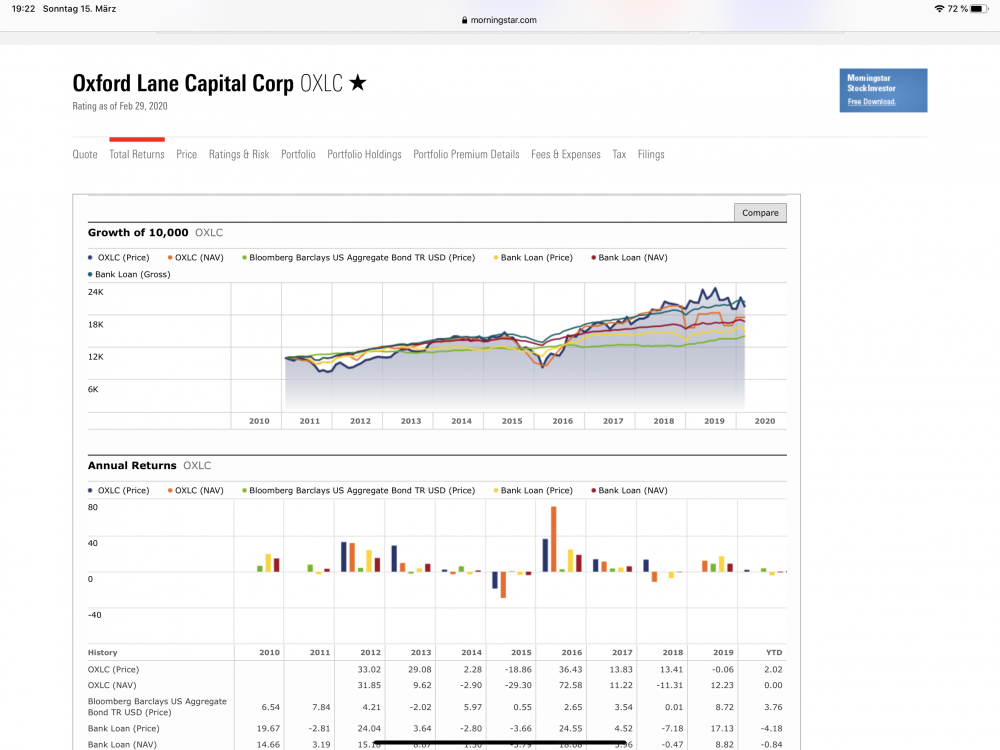Open the Quote tab
Screen dimensions: 1000x750
[85, 154]
